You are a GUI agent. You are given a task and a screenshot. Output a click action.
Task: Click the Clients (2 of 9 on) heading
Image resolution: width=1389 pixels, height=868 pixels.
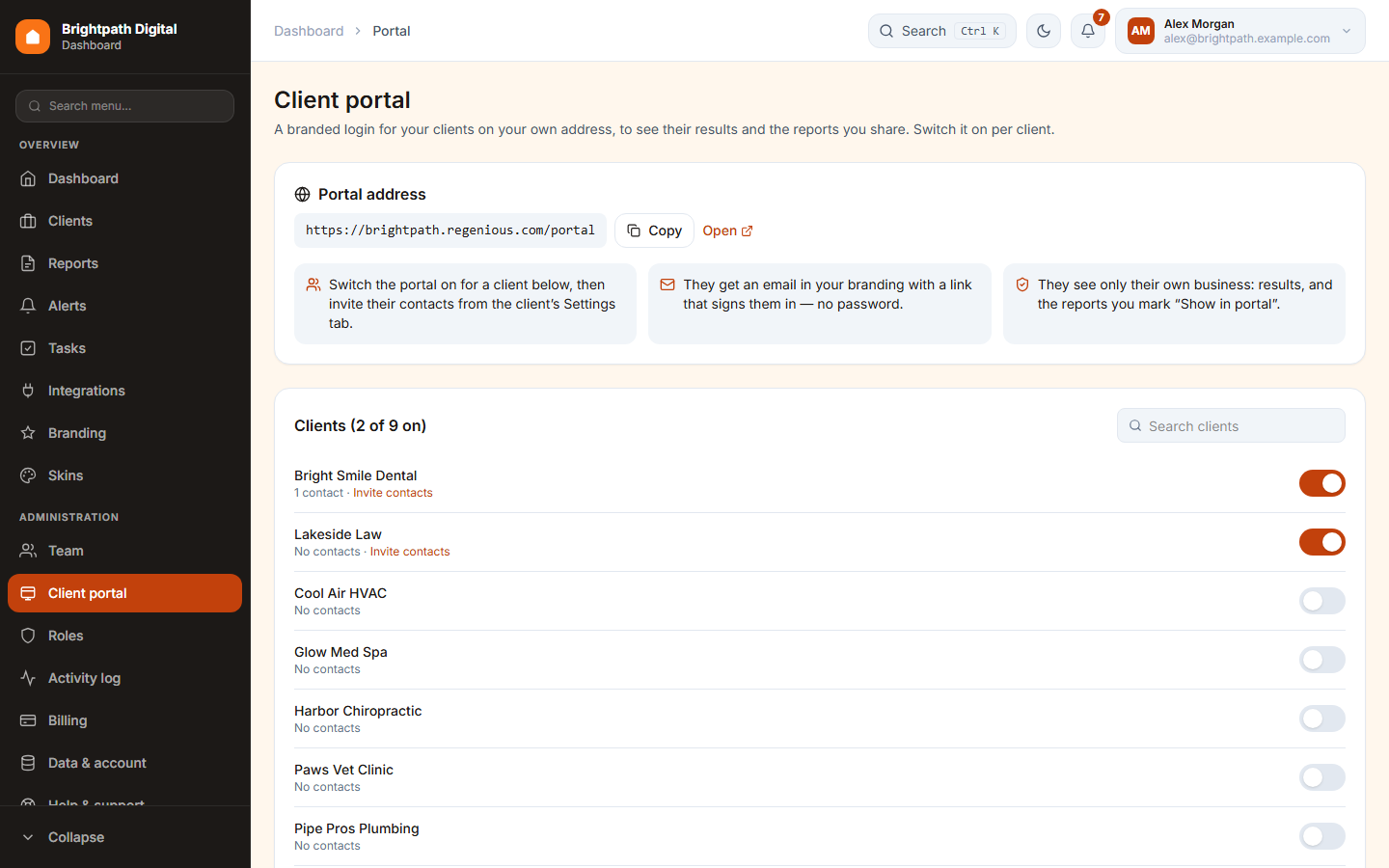click(x=360, y=425)
